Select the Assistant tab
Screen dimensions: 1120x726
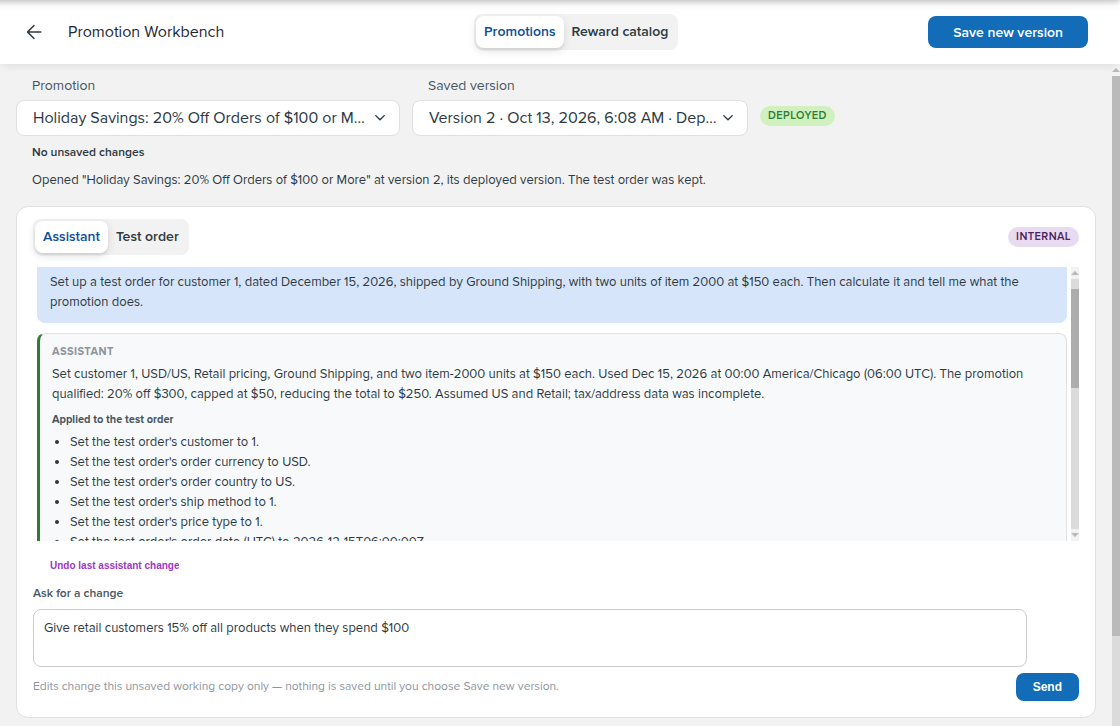(71, 237)
